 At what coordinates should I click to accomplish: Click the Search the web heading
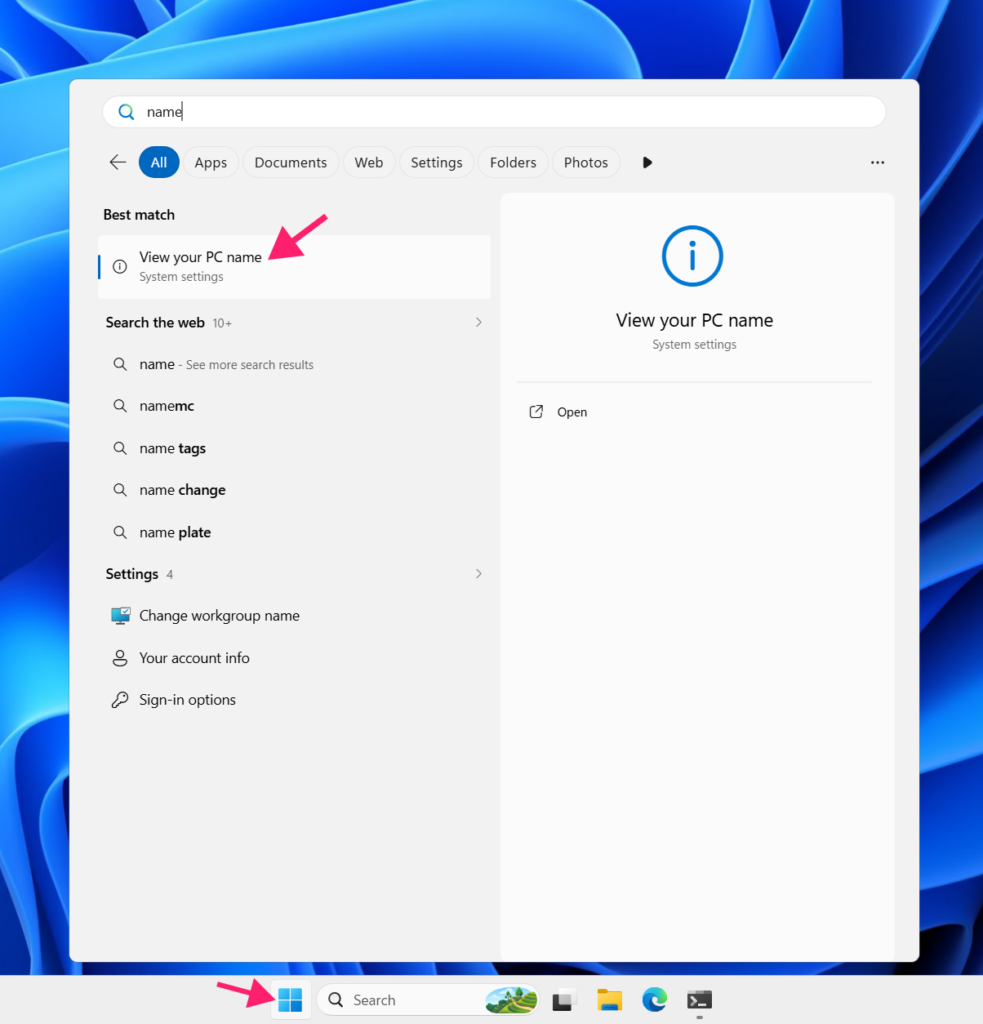click(155, 323)
